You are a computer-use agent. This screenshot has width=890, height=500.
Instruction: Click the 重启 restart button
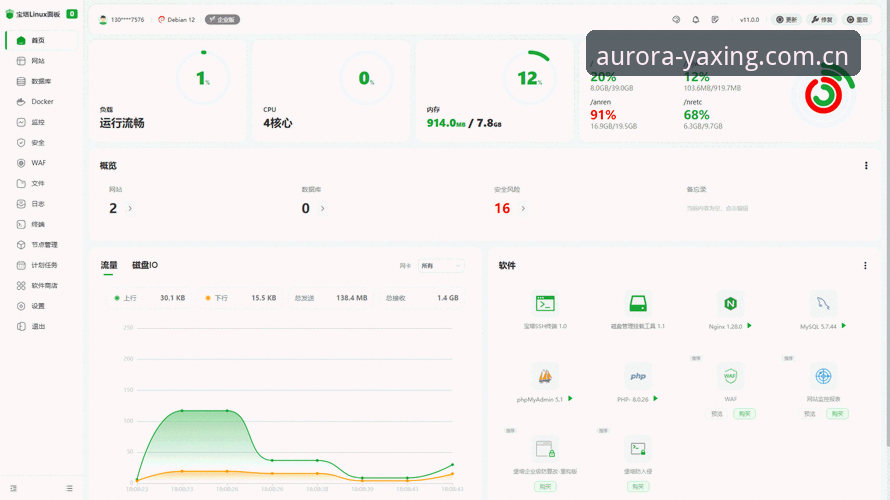point(857,19)
